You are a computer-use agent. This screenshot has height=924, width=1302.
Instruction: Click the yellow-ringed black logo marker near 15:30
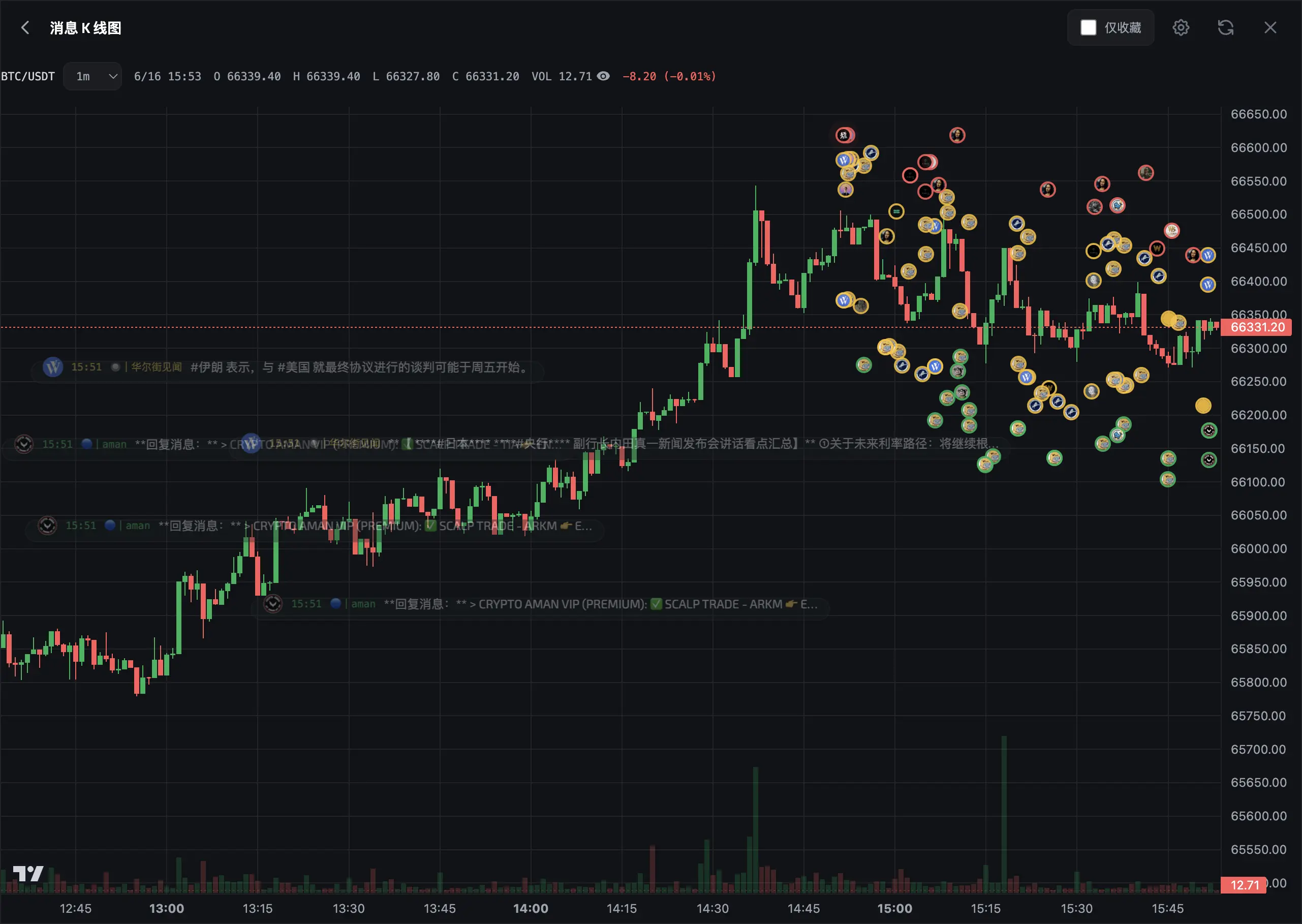pos(1093,252)
